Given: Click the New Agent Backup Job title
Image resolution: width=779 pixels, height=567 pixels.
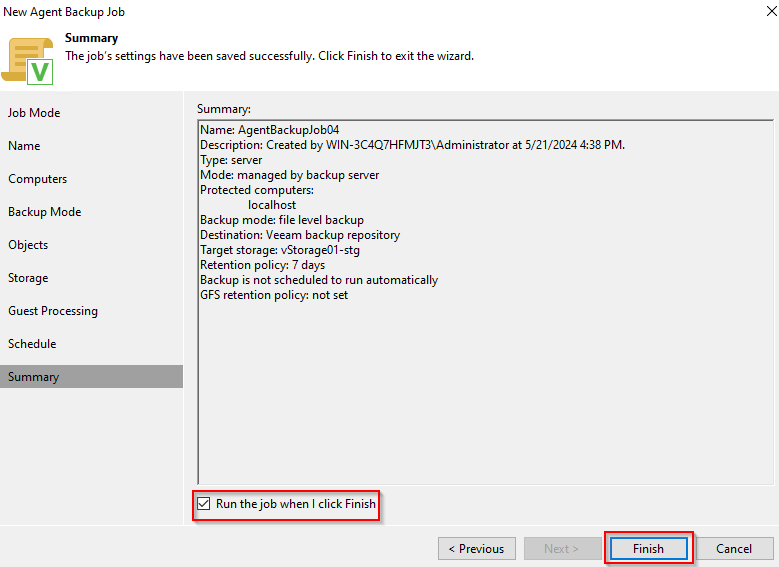Looking at the screenshot, I should (65, 12).
